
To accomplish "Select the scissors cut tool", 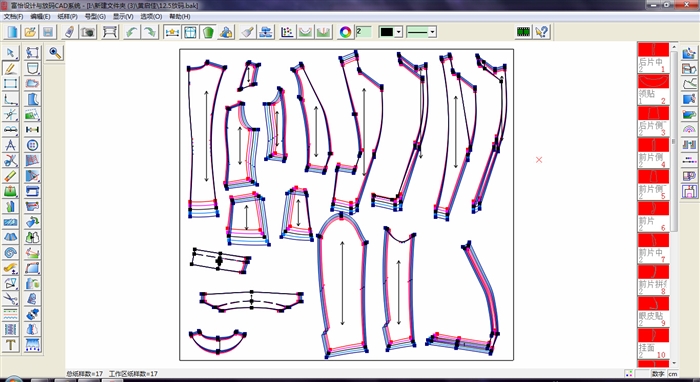I will (10, 161).
